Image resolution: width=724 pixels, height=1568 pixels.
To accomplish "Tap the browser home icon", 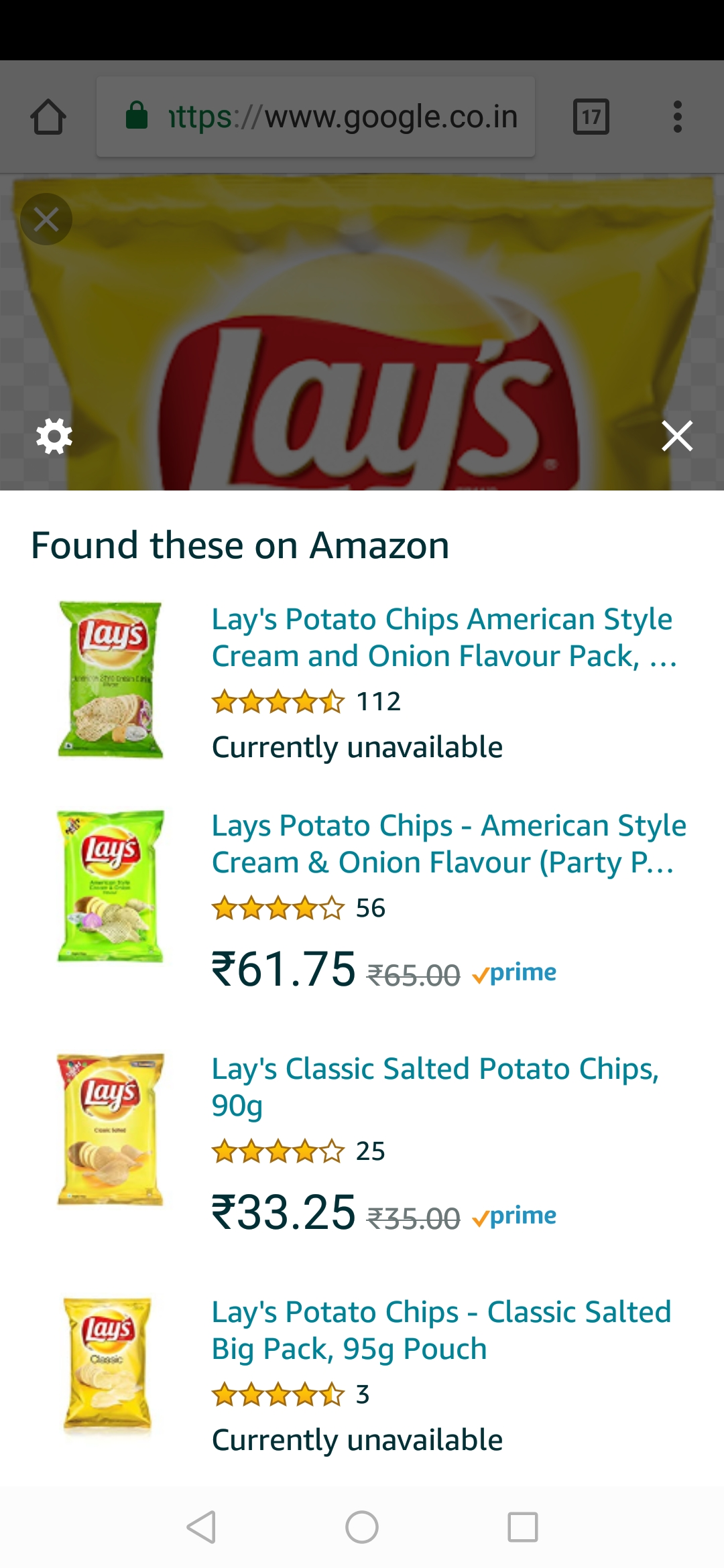I will coord(48,117).
